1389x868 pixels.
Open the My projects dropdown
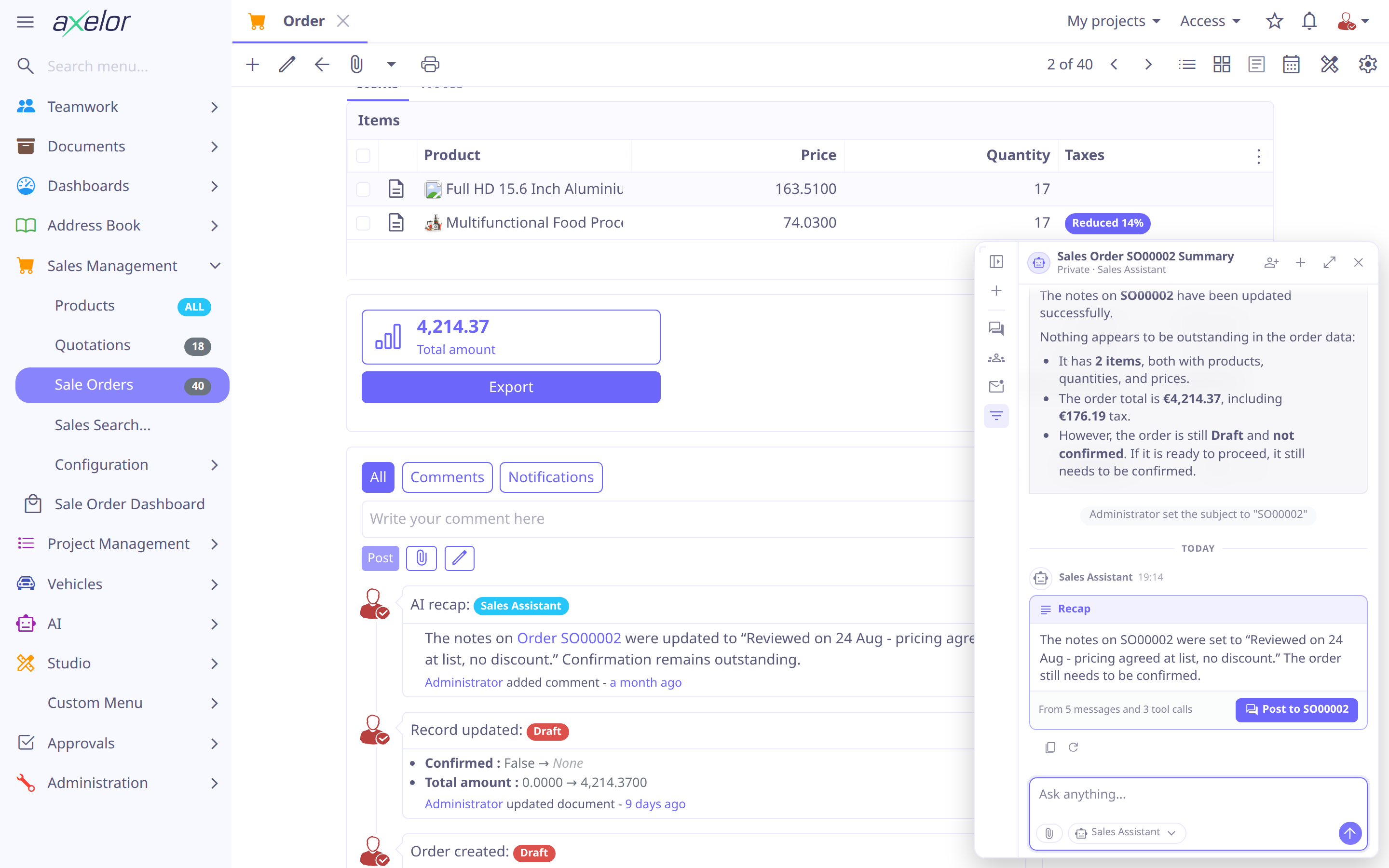tap(1114, 21)
